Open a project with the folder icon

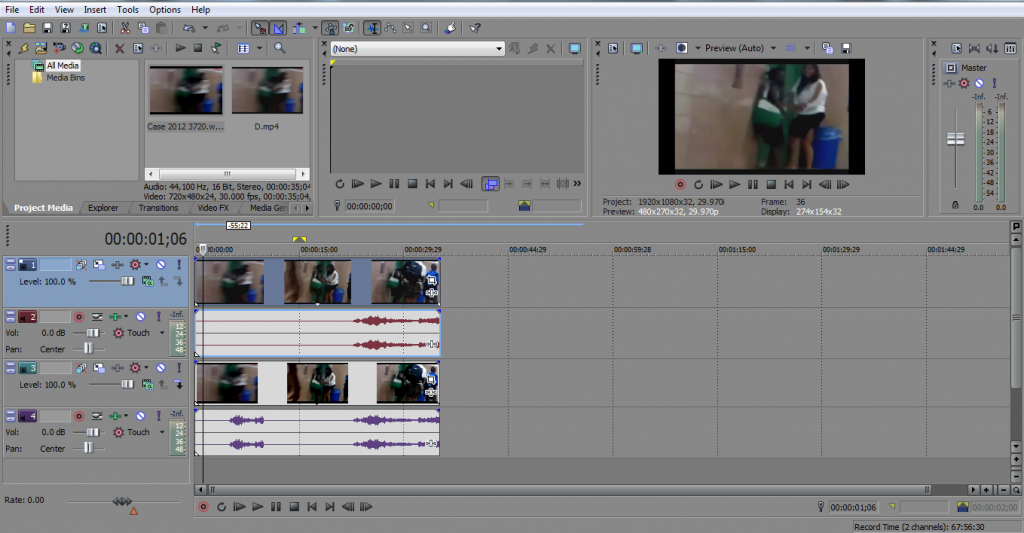29,28
